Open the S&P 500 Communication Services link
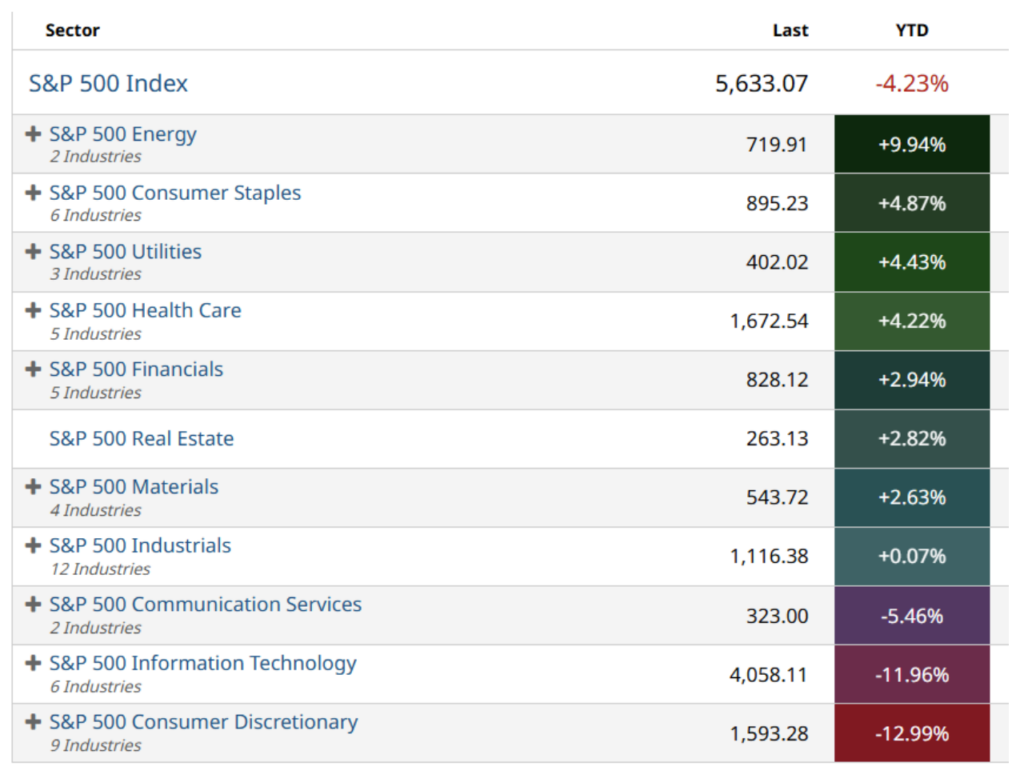Image resolution: width=1024 pixels, height=778 pixels. pyautogui.click(x=205, y=604)
